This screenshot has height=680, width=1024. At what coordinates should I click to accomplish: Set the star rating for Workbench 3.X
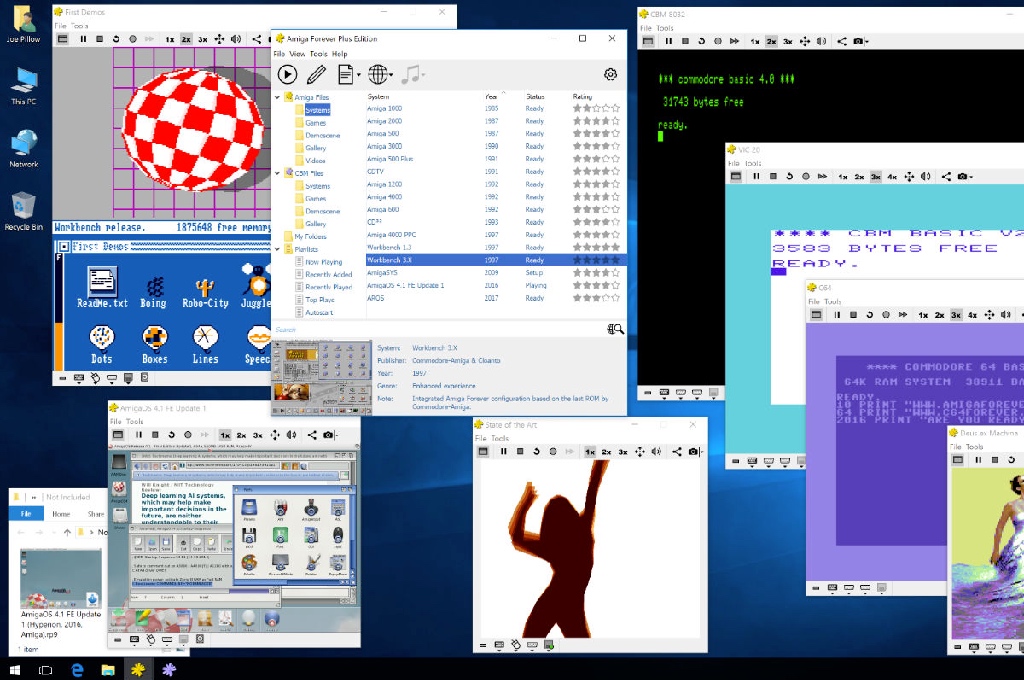coord(597,260)
